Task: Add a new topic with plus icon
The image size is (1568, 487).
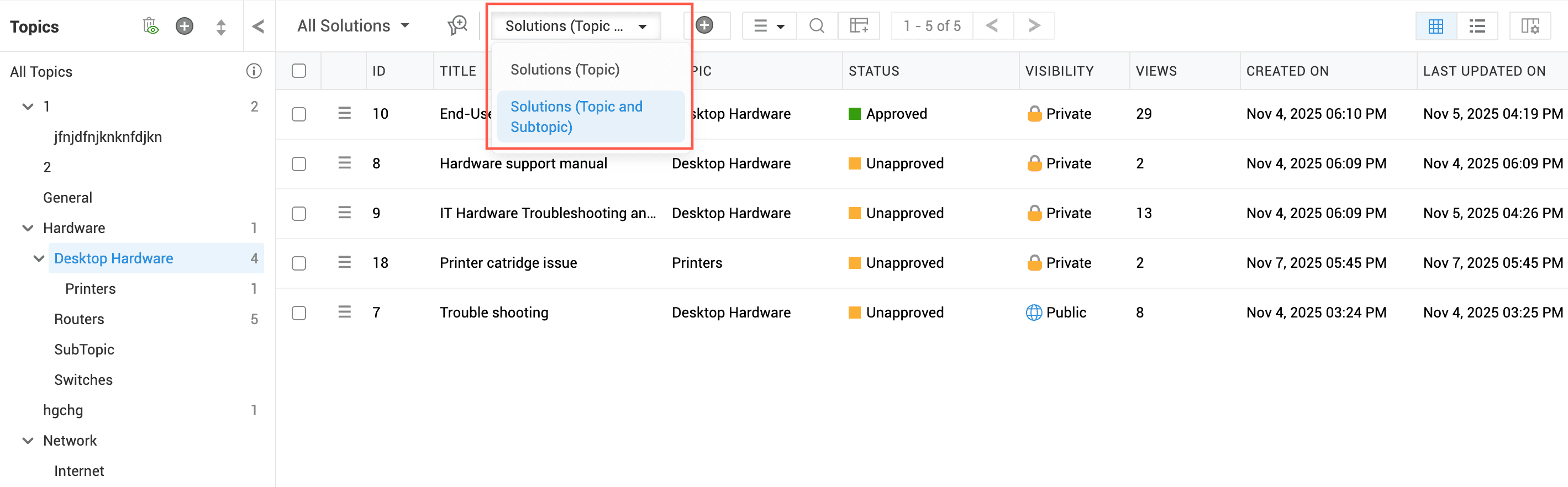Action: [185, 26]
